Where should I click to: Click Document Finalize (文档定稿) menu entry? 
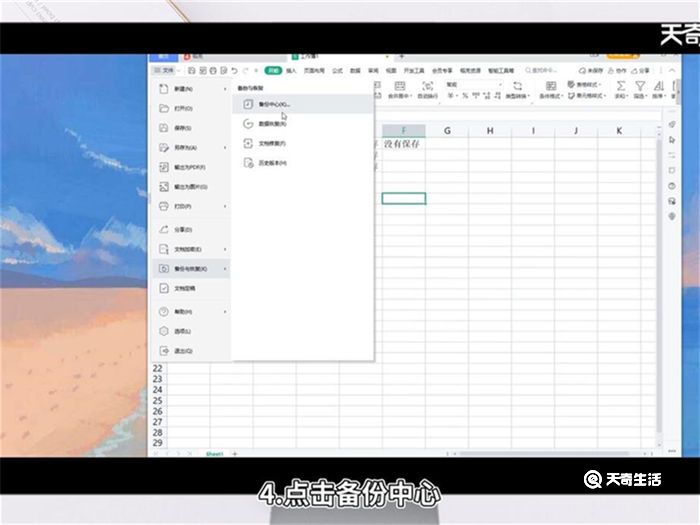tap(192, 288)
